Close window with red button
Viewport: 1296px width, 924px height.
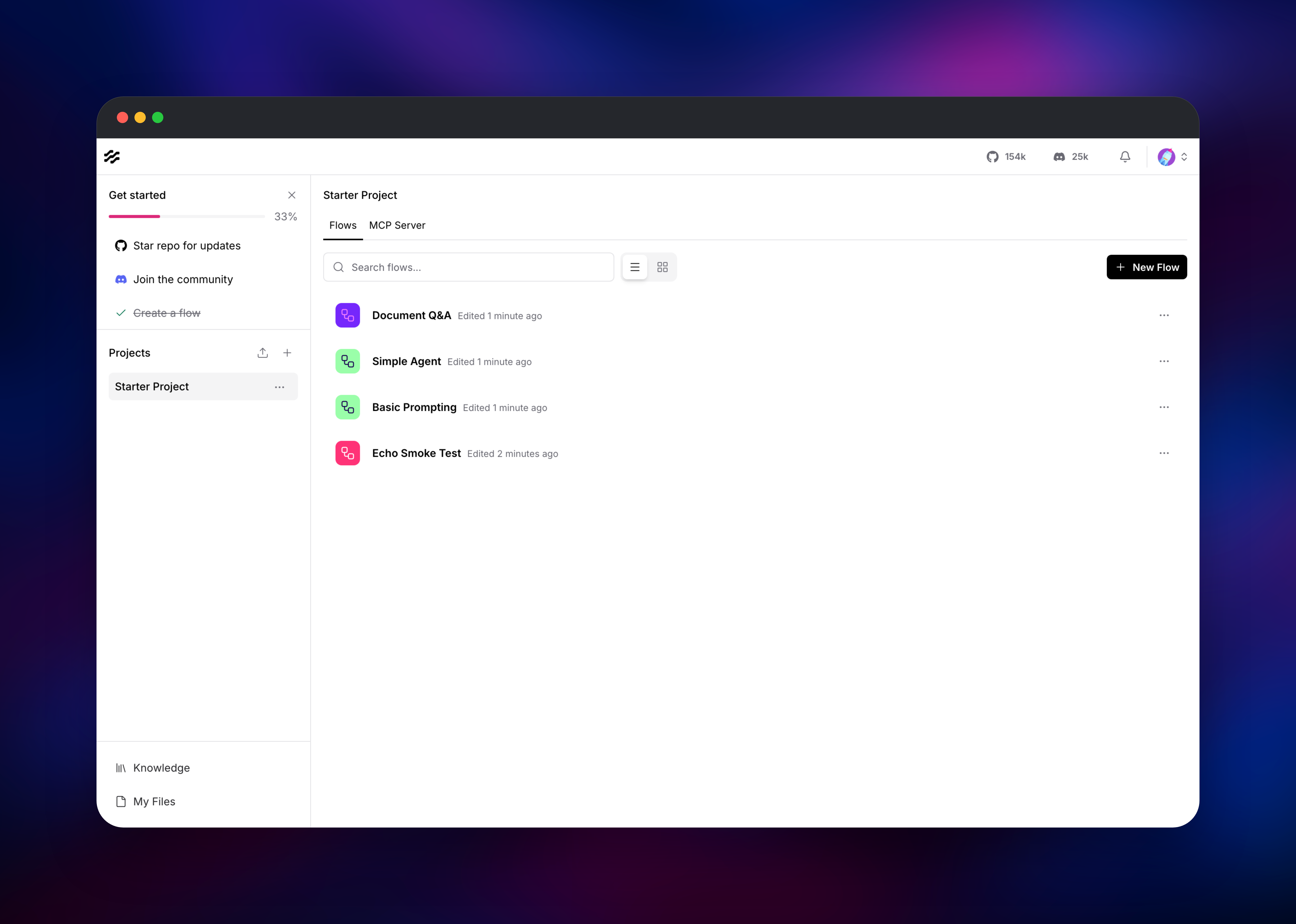point(122,117)
